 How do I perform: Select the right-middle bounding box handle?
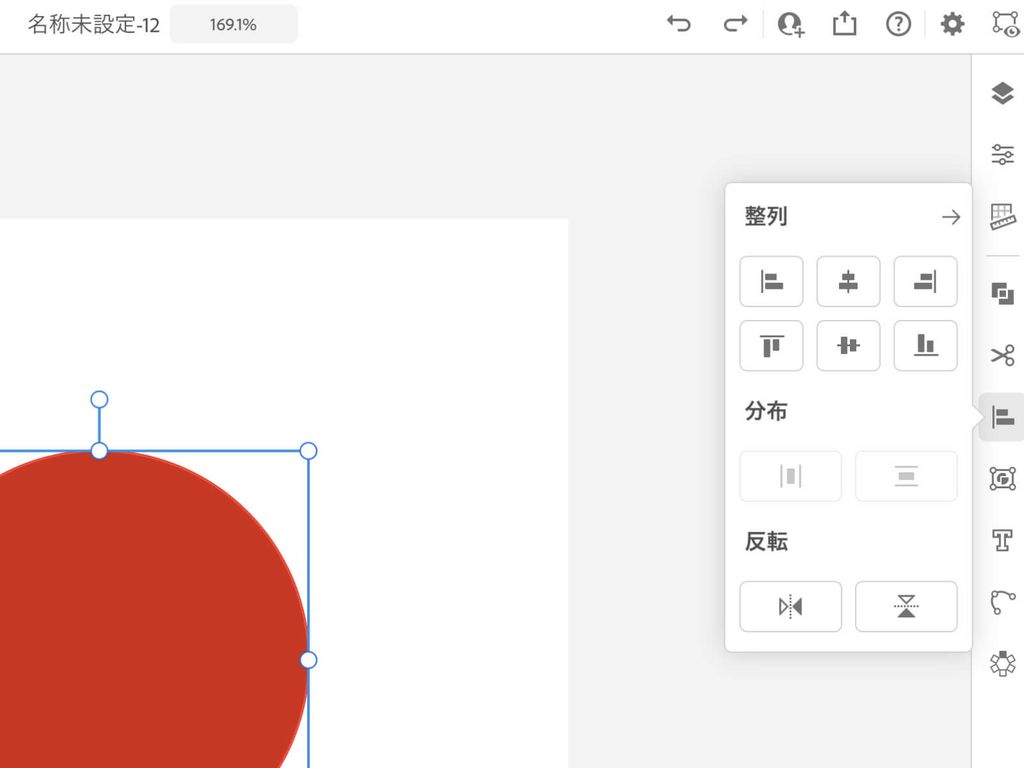308,660
